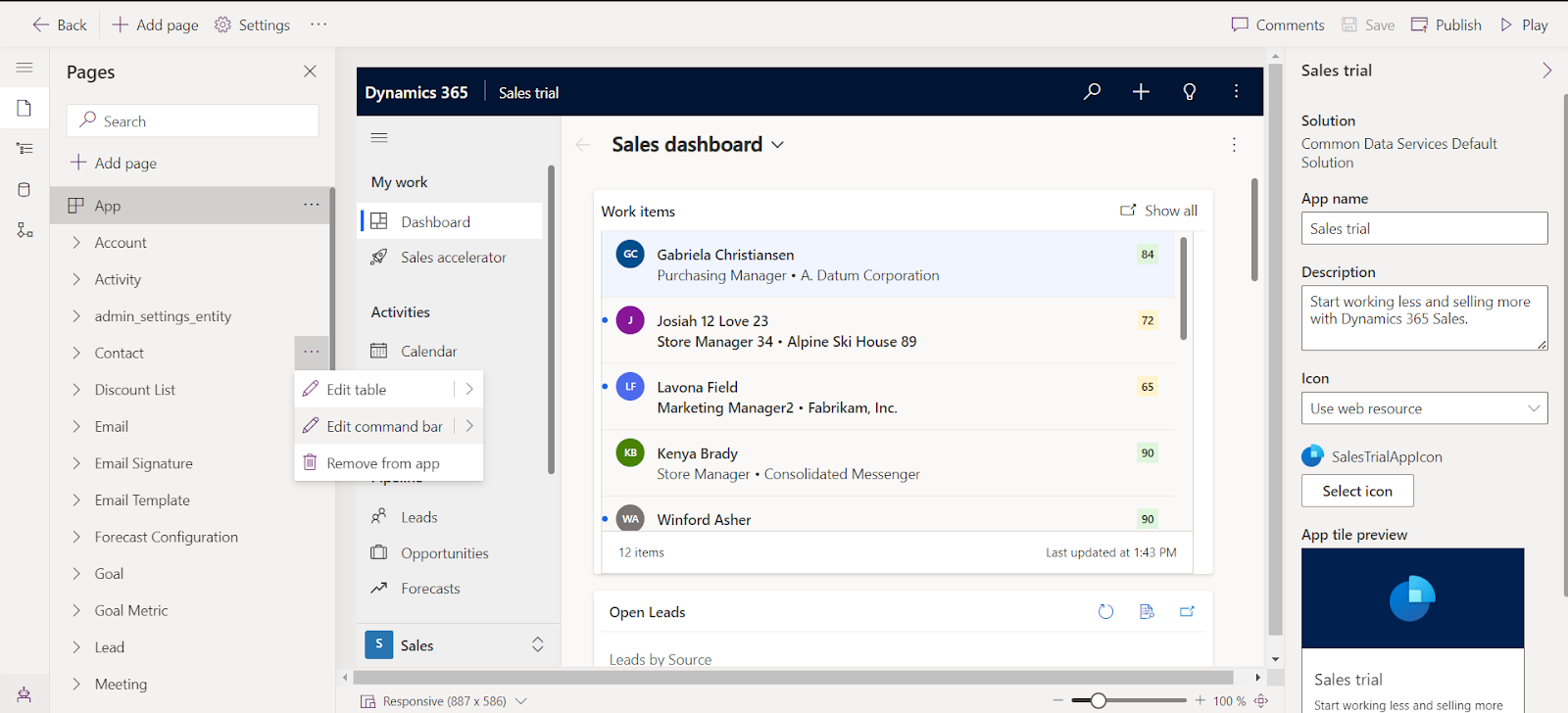Publish the app

point(1446,24)
